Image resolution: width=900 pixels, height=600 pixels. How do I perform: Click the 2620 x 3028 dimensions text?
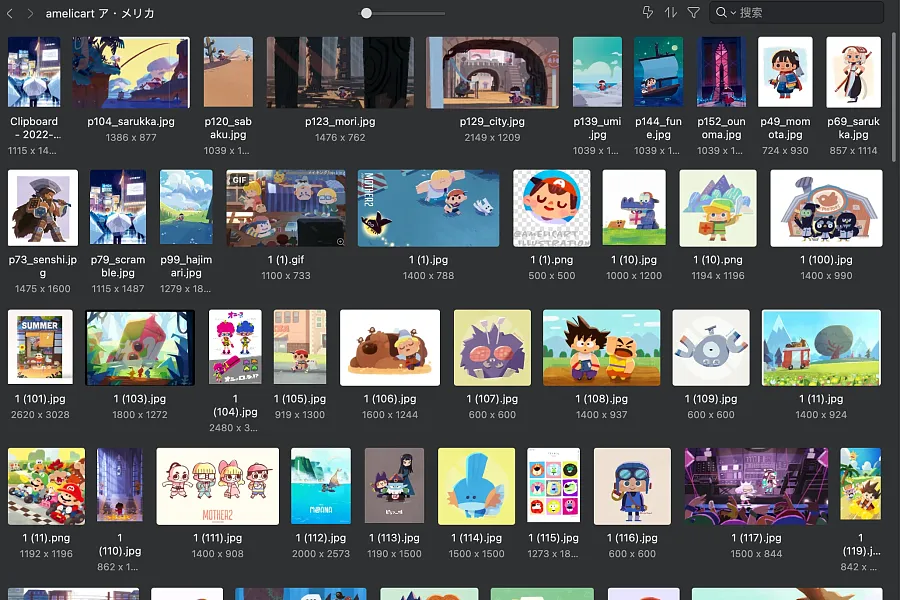(40, 415)
